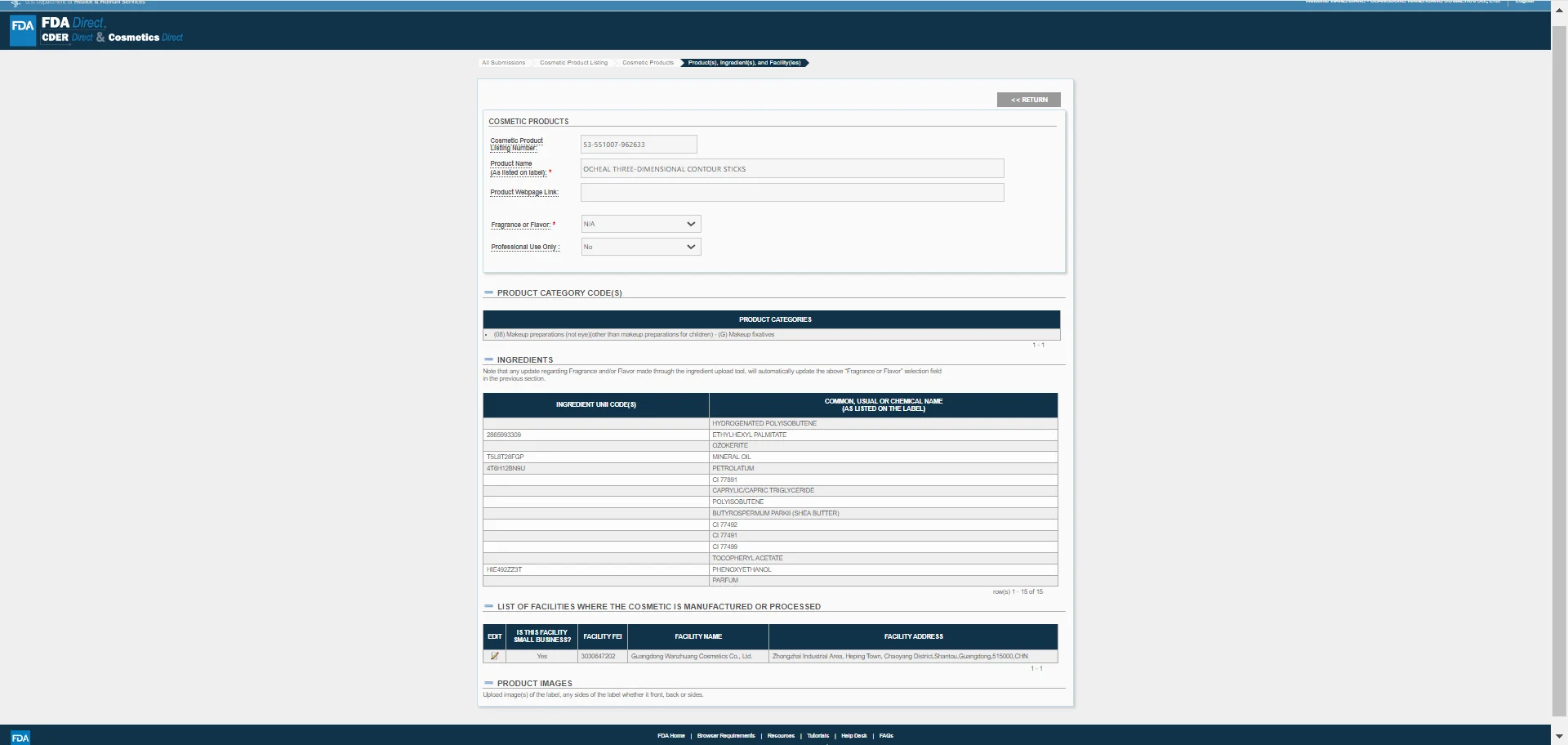This screenshot has width=1568, height=745.
Task: Go to Cosmetic Product Listing breadcrumb
Action: point(573,63)
